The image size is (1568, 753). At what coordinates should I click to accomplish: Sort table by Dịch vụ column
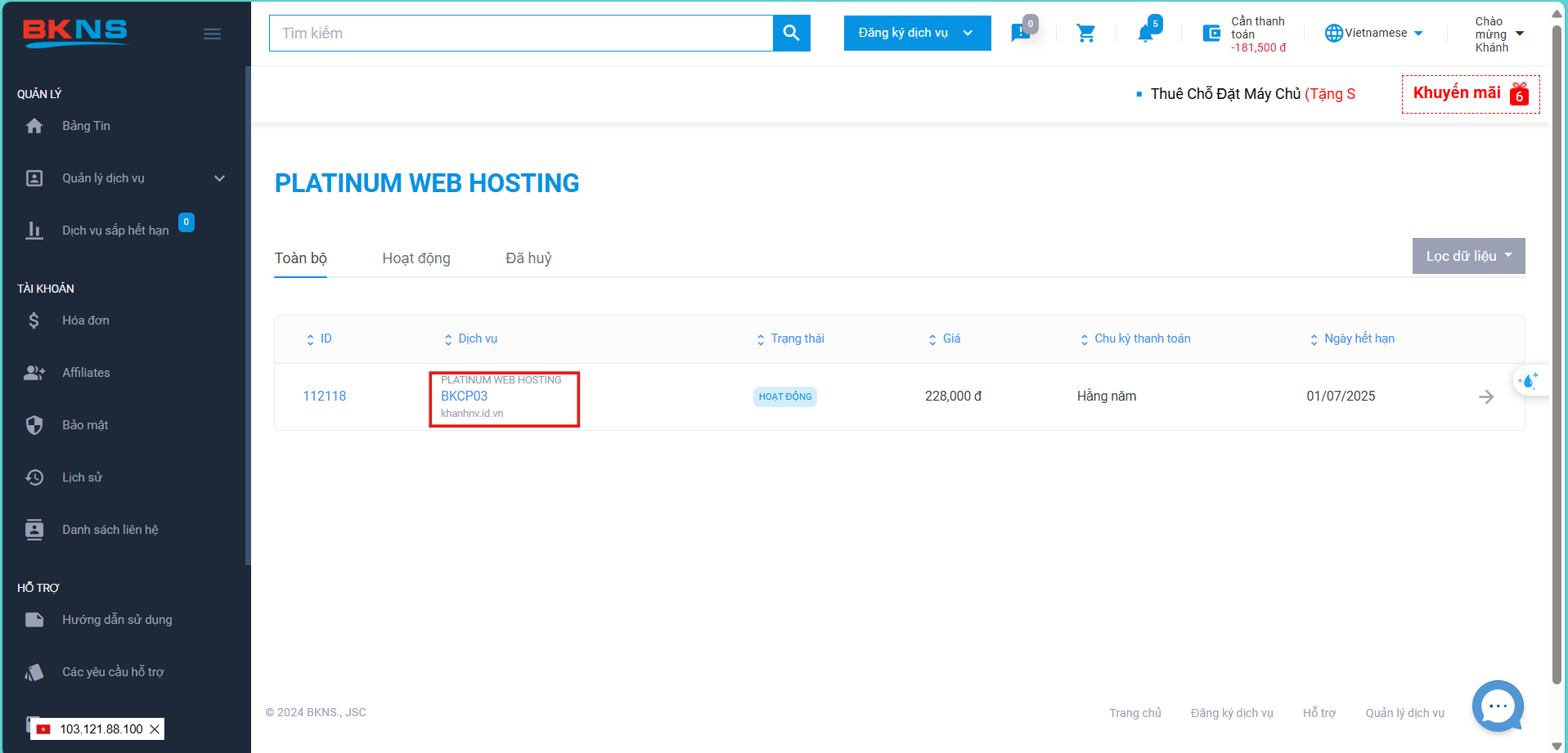(x=470, y=338)
